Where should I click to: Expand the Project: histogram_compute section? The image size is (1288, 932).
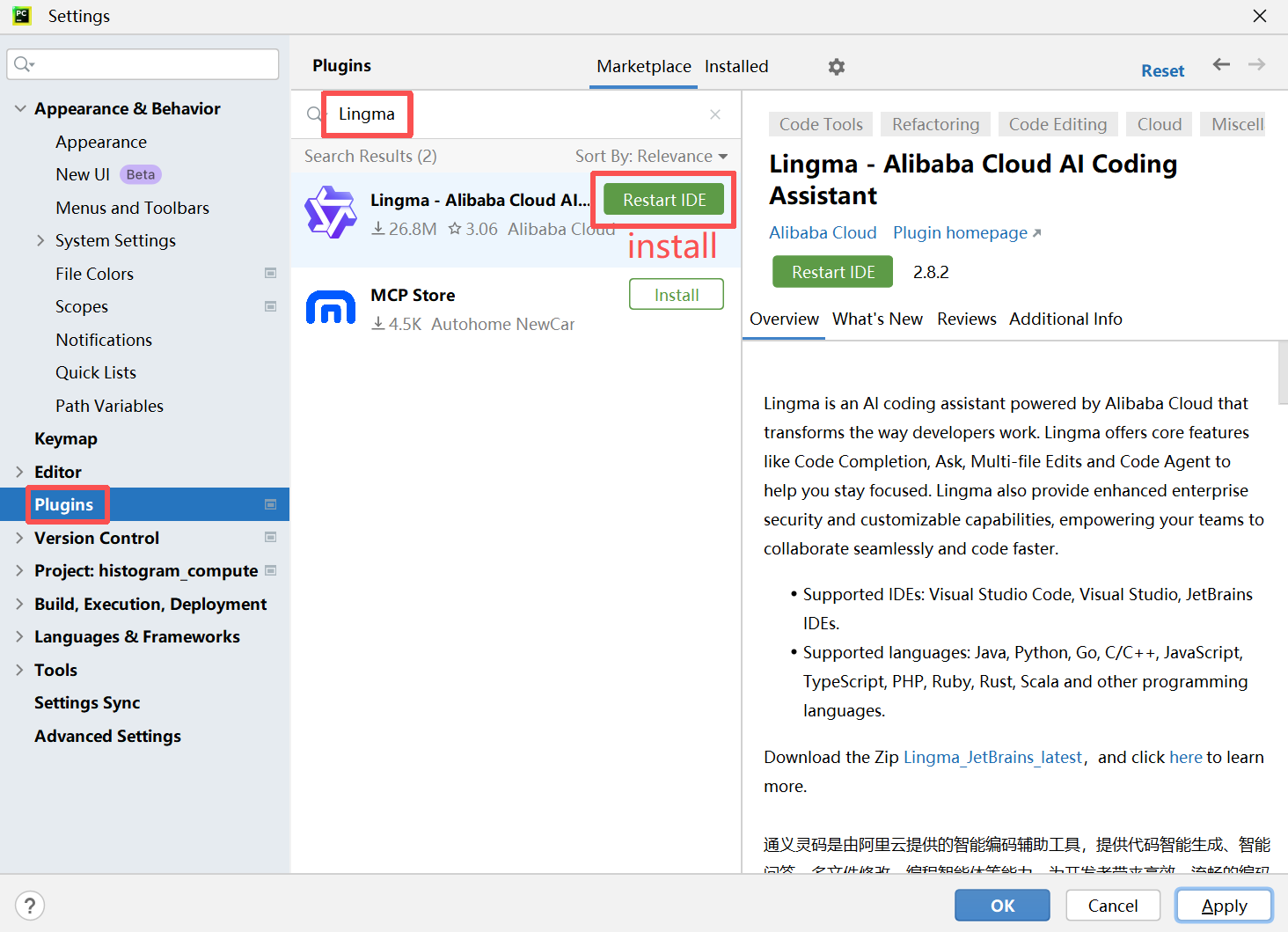point(19,570)
